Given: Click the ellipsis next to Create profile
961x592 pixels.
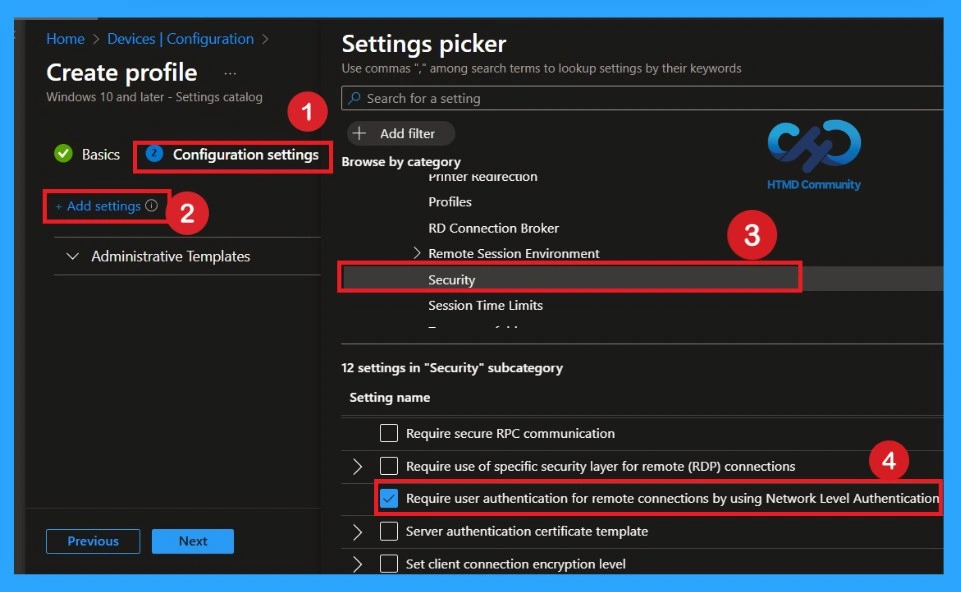Looking at the screenshot, I should (230, 72).
